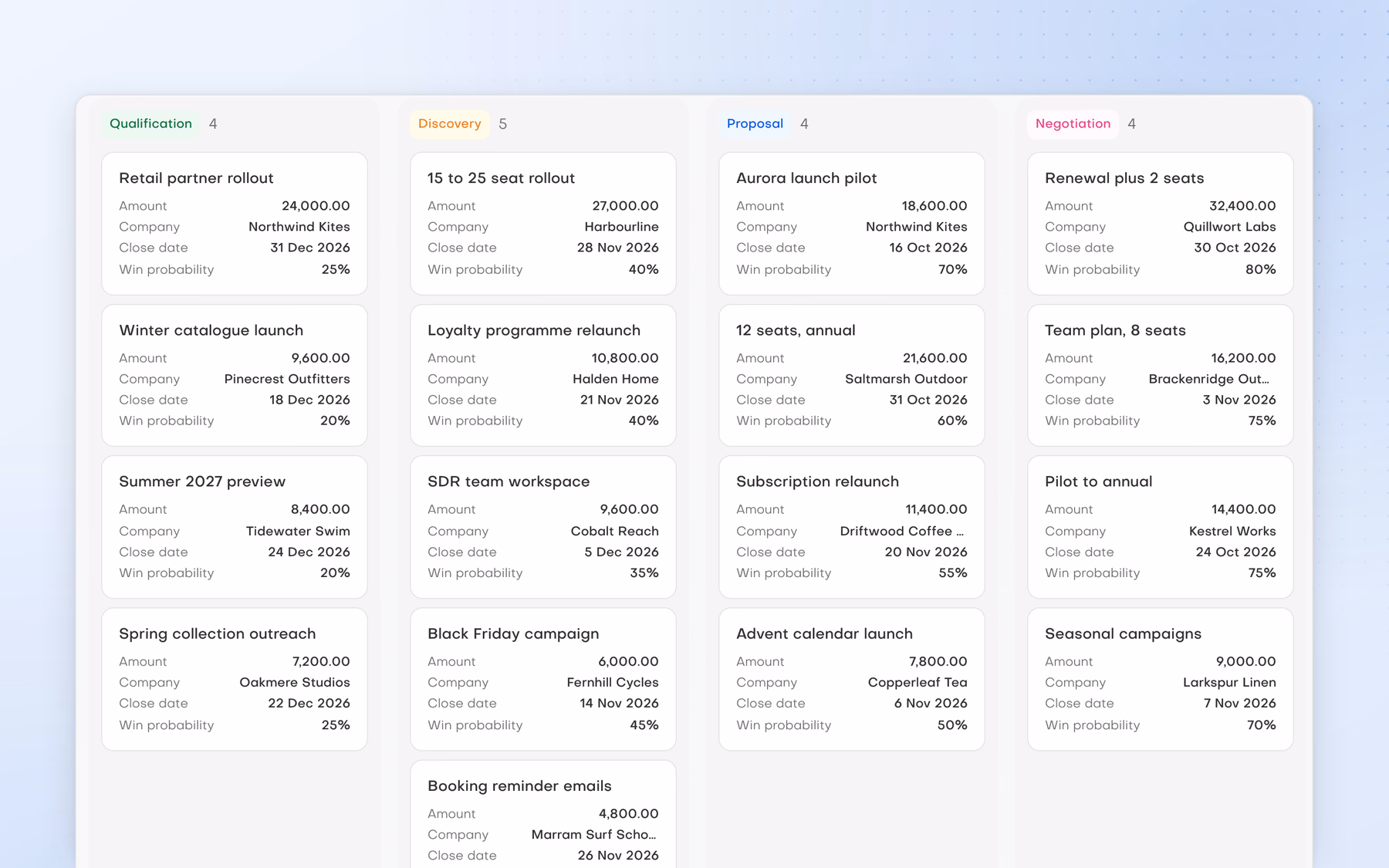The image size is (1389, 868).
Task: Open the SDR team workspace deal
Action: point(543,527)
